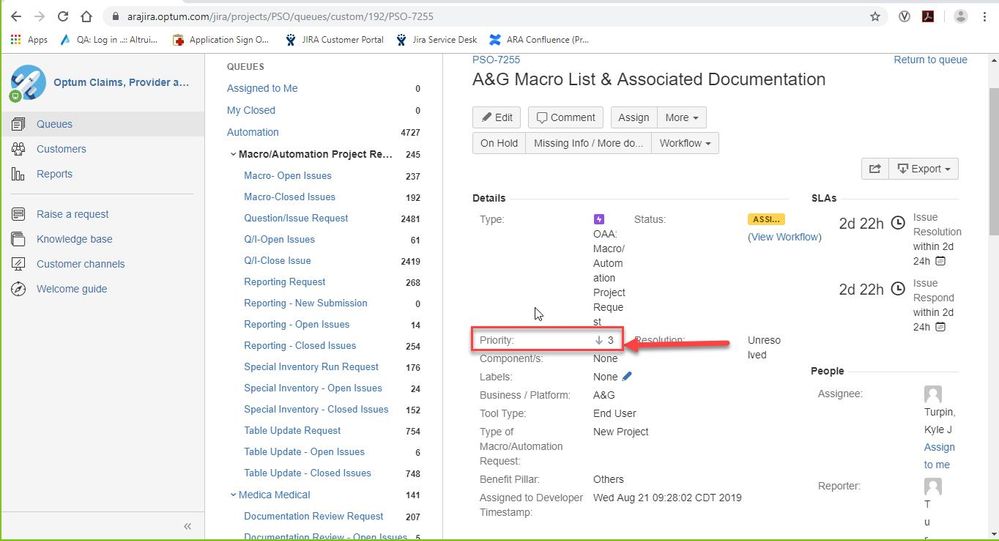Viewport: 999px width, 541px height.
Task: Collapse the sidebar with the double chevron
Action: [x=187, y=526]
